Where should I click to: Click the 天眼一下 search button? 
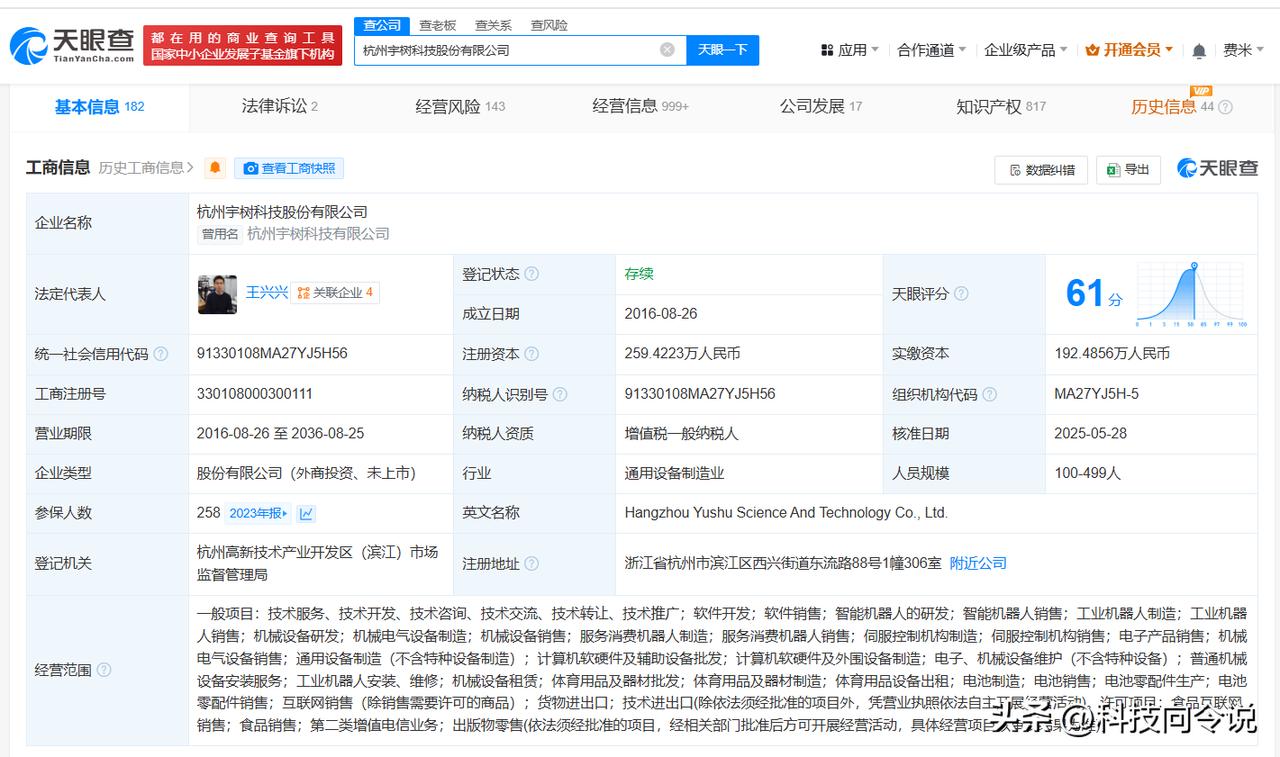(722, 50)
